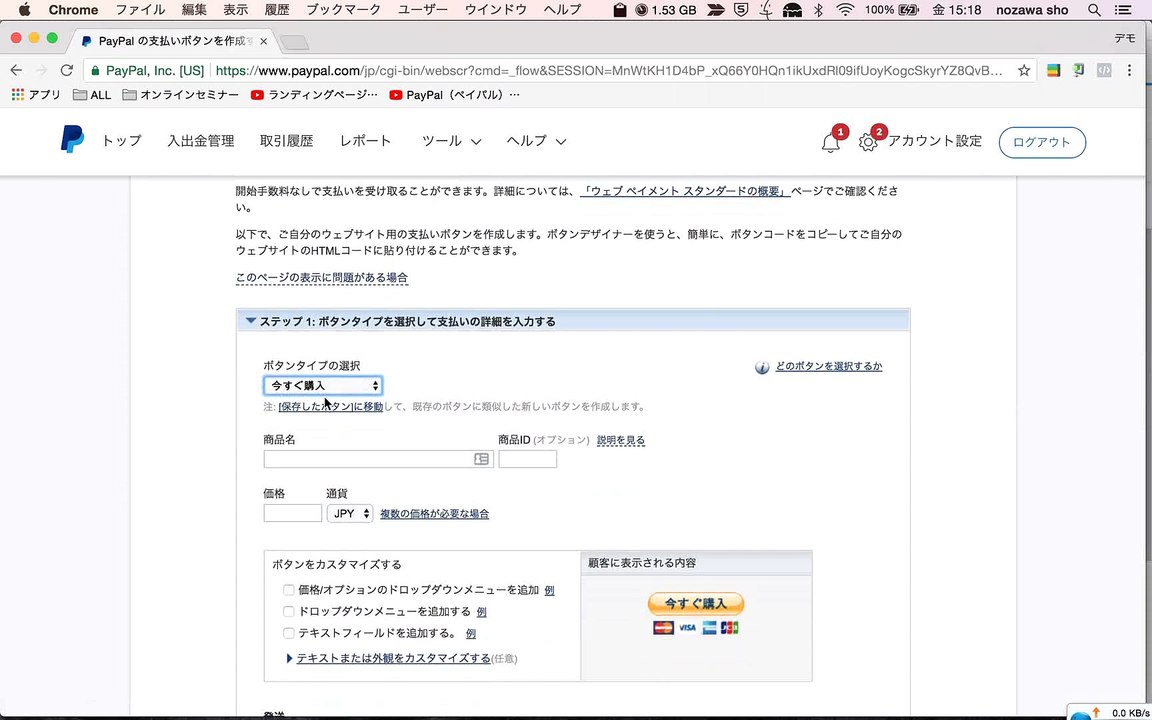
Task: Check 価格/オプションのドロップダウンメニューを追加 checkbox
Action: [x=289, y=590]
